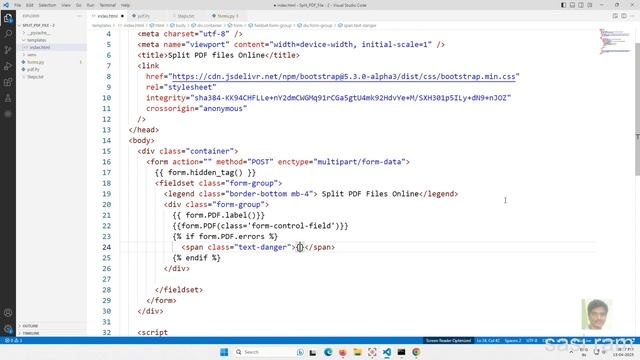Open the Accounts icon in activity bar
640x360 pixels.
click(x=8, y=313)
